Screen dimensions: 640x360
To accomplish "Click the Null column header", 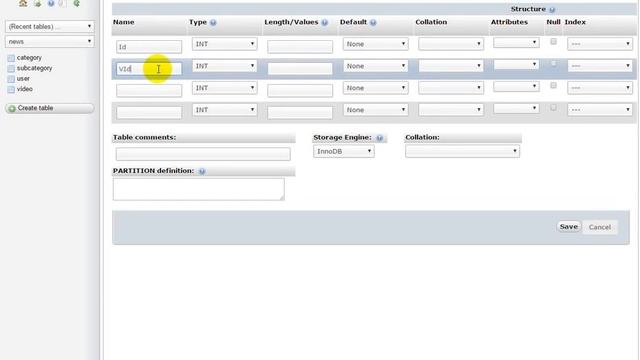I will coord(553,22).
